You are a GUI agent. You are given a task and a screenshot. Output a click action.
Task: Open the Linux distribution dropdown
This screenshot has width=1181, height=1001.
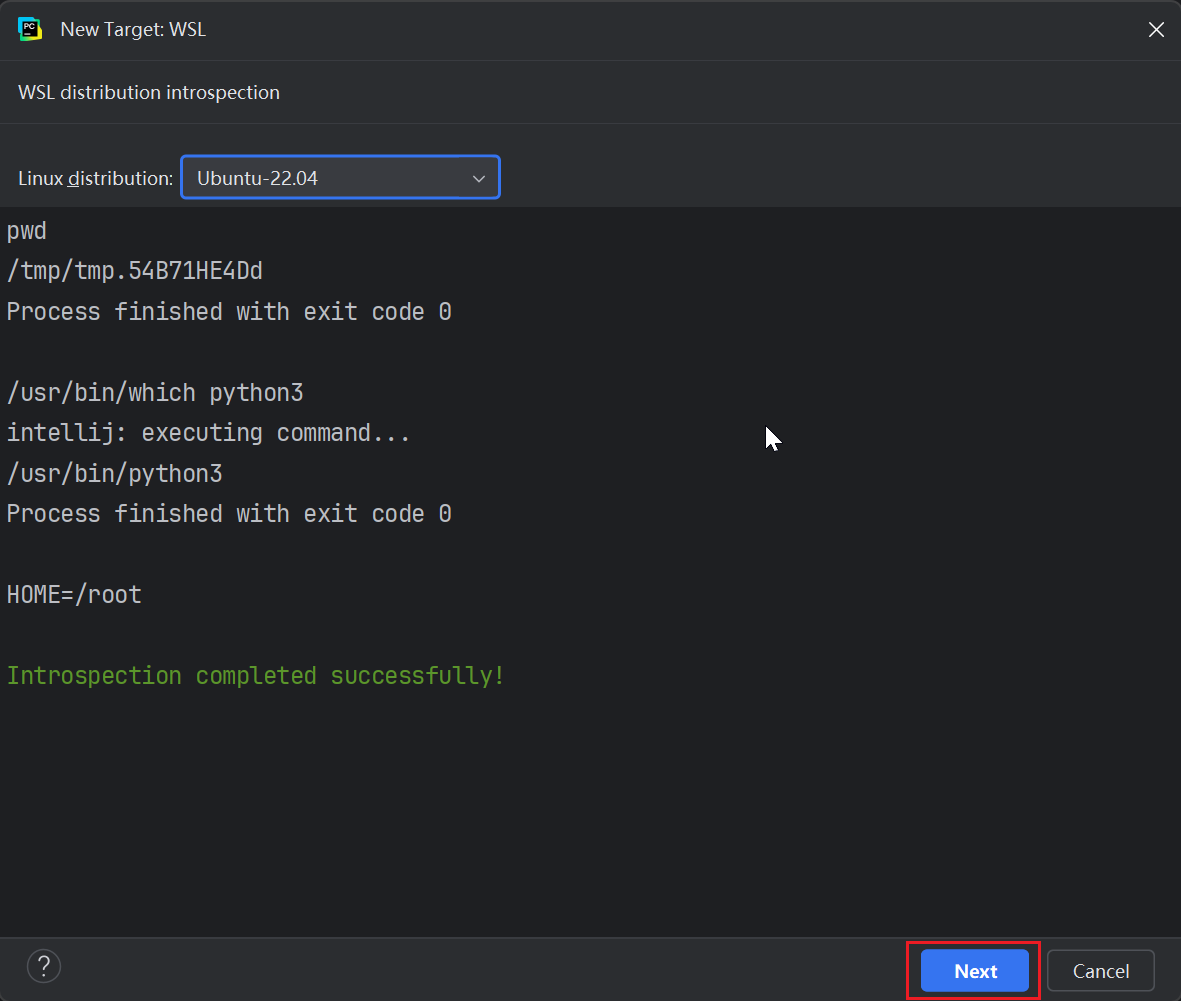pyautogui.click(x=340, y=178)
